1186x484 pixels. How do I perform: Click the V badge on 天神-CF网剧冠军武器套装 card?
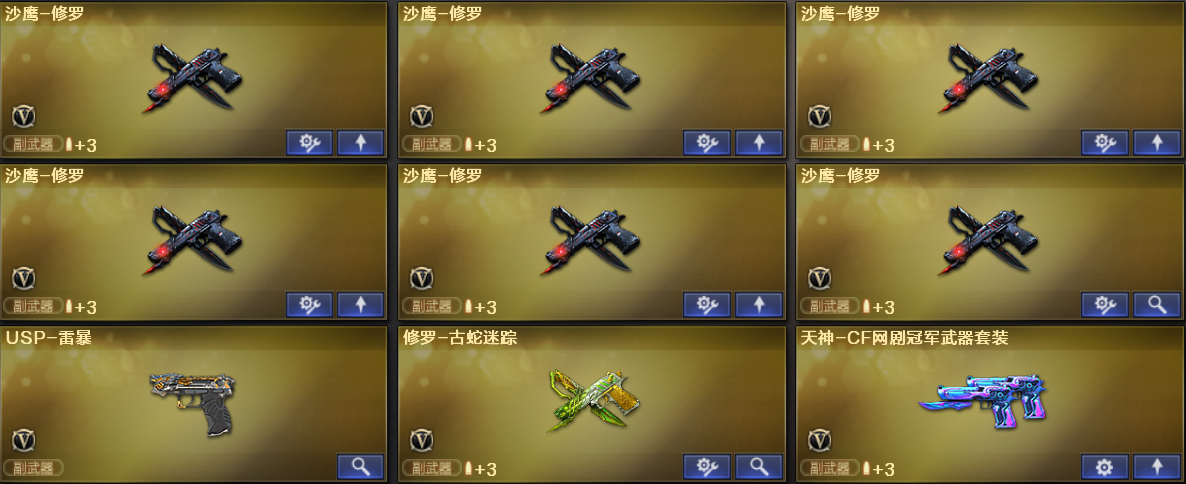coord(820,440)
